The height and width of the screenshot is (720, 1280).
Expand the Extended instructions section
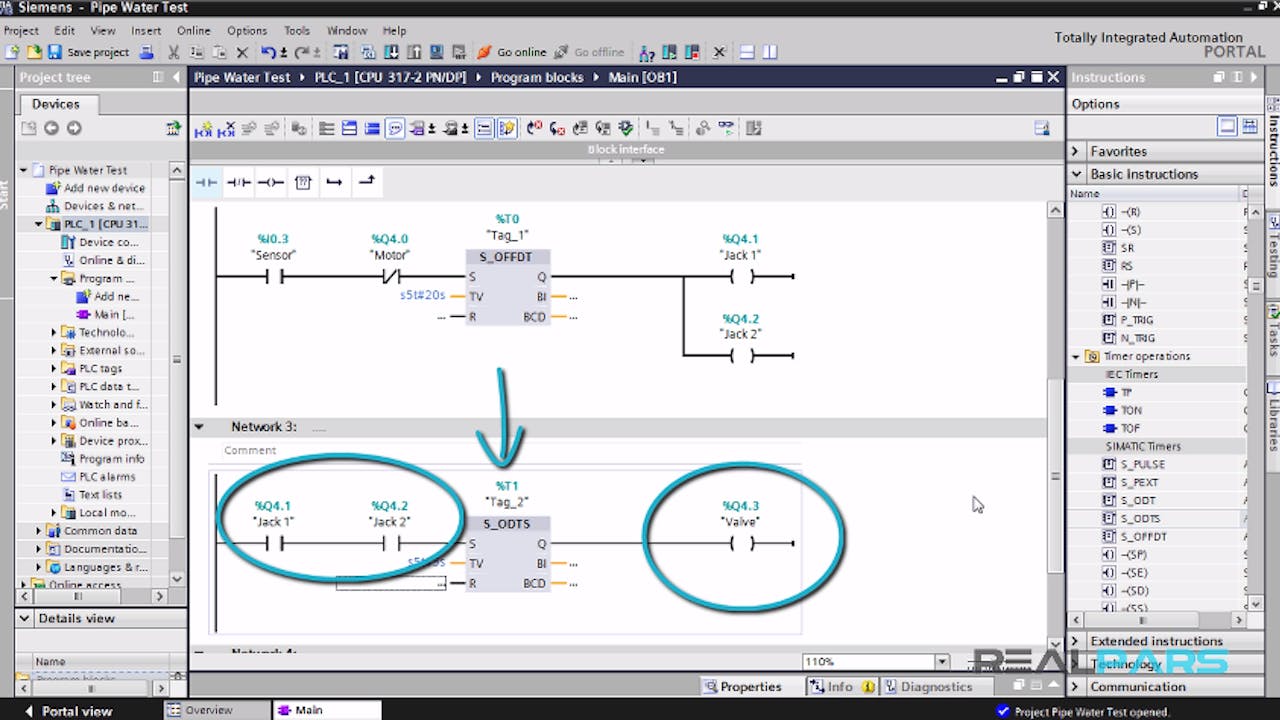pyautogui.click(x=1076, y=641)
